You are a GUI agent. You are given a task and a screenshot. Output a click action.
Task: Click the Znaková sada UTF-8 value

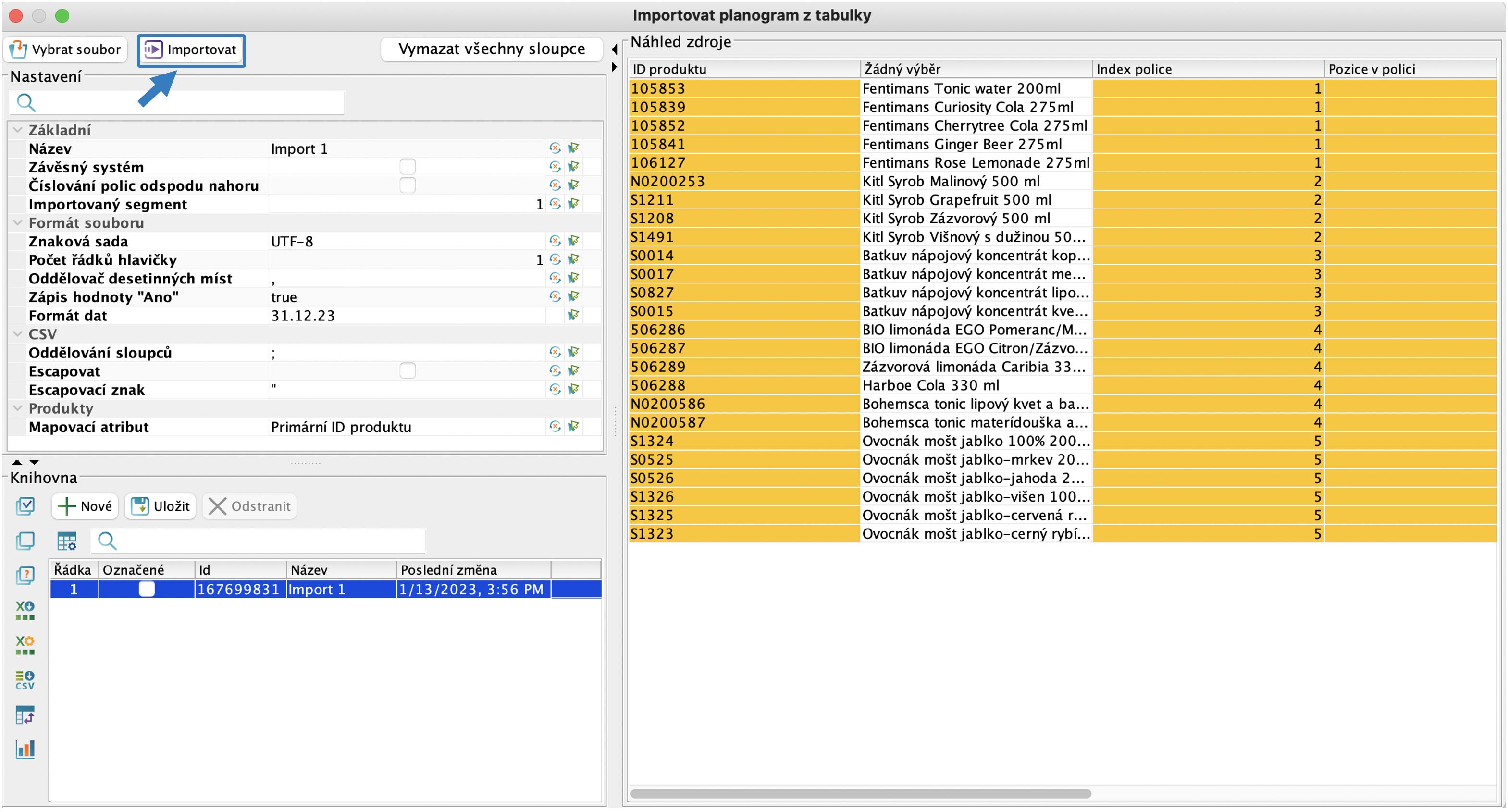pos(408,241)
